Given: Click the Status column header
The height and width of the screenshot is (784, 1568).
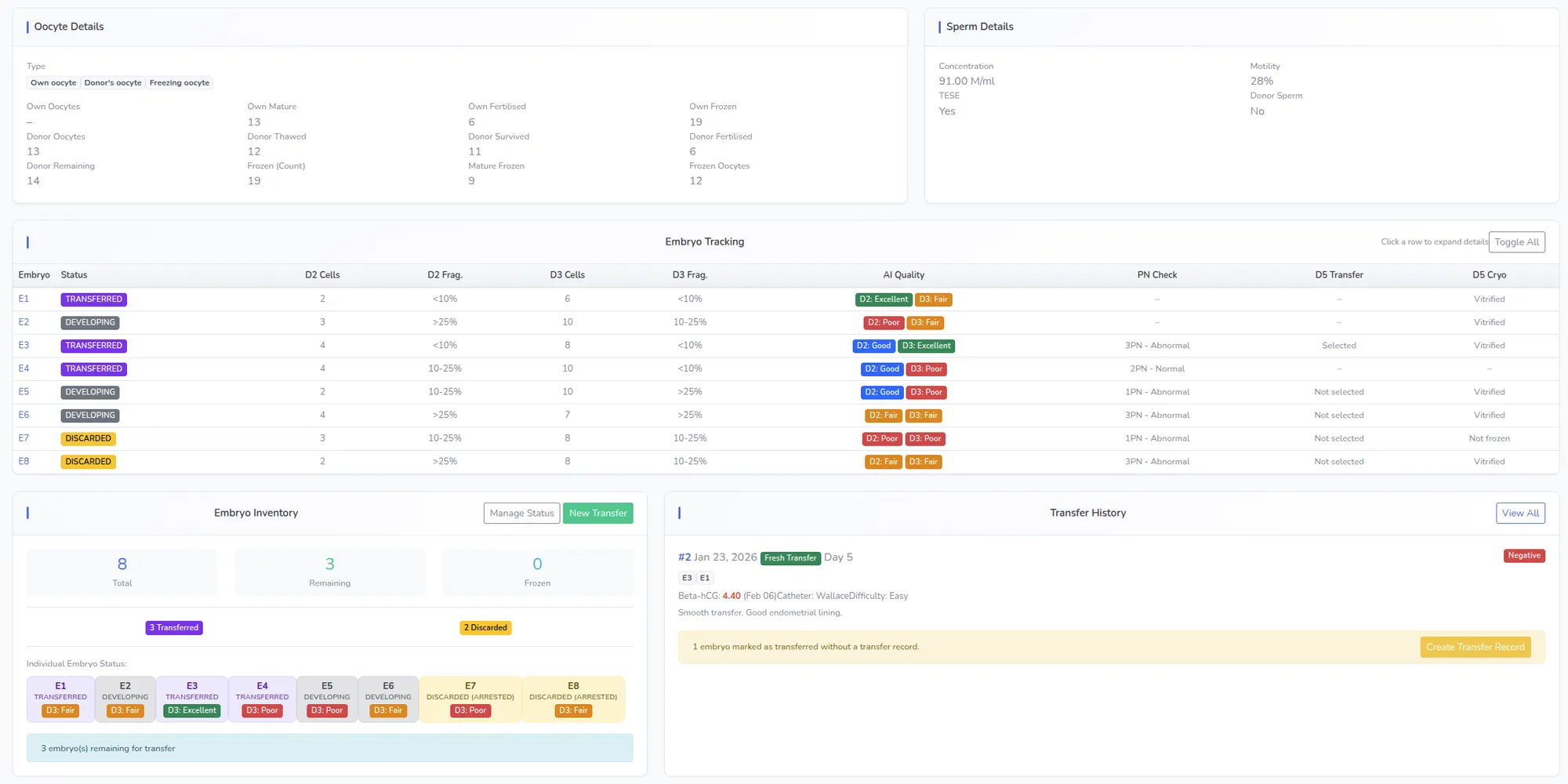Looking at the screenshot, I should click(74, 275).
